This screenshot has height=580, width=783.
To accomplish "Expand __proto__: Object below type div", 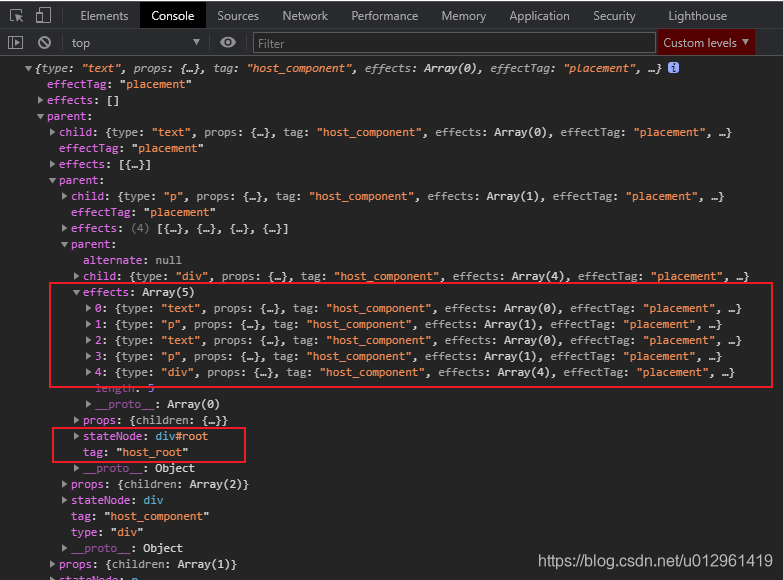I will [64, 548].
